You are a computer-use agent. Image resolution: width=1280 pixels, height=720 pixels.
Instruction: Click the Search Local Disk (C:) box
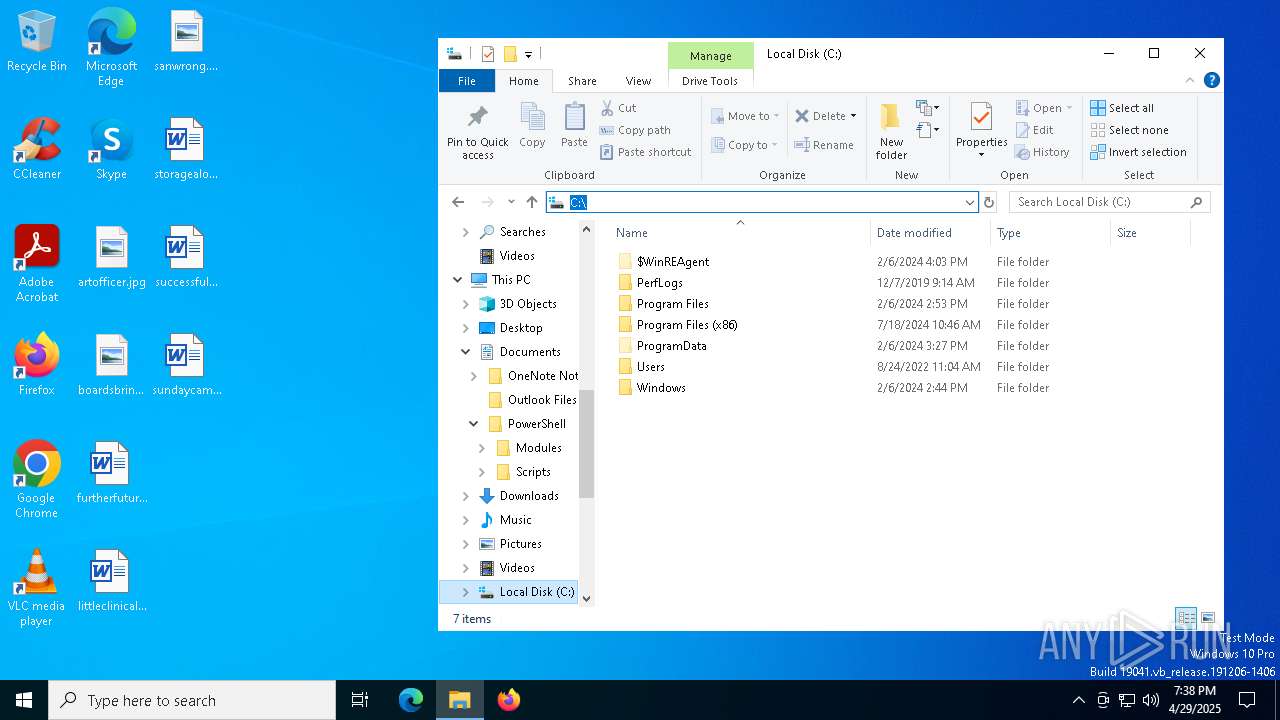1109,202
